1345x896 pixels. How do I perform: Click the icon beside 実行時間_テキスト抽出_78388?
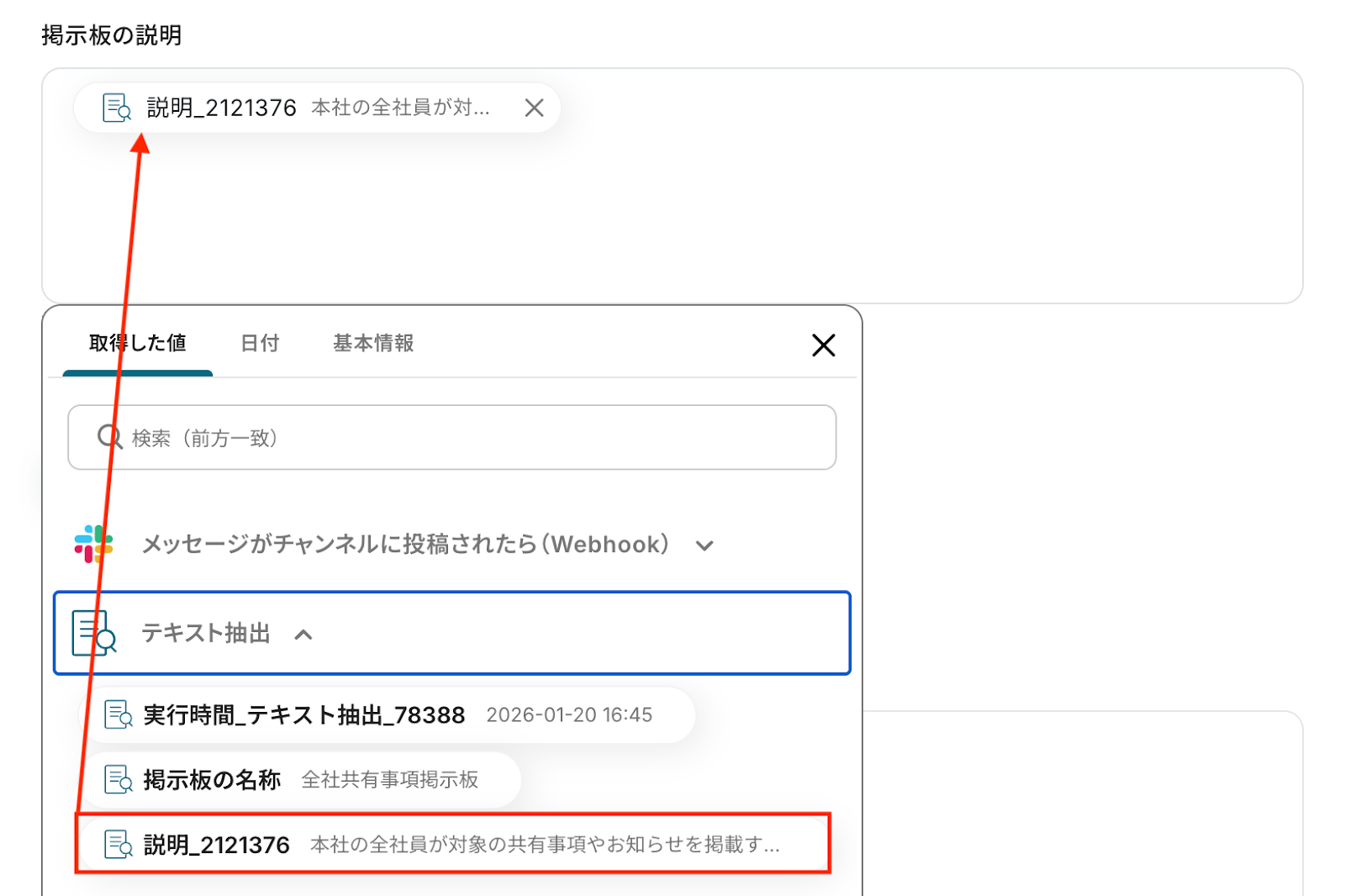coord(118,714)
